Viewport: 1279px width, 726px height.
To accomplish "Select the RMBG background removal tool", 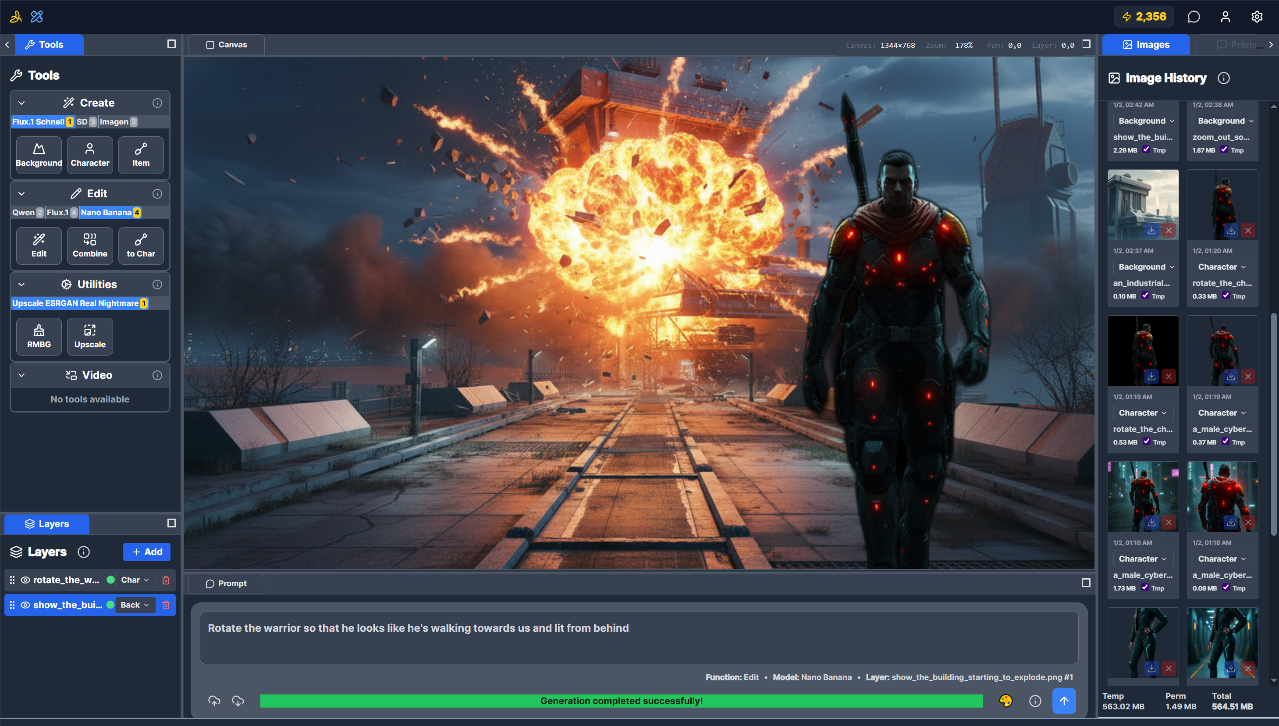I will (38, 336).
